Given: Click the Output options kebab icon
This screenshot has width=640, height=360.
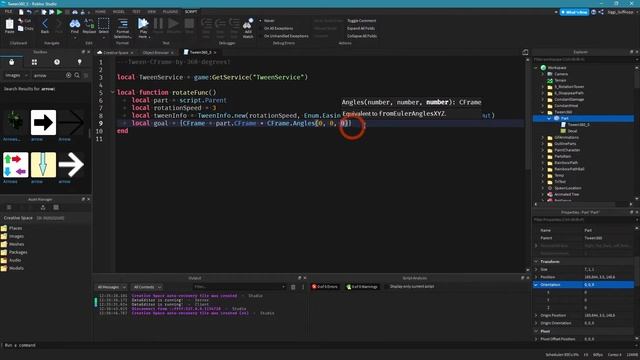Looking at the screenshot, I should (x=303, y=287).
